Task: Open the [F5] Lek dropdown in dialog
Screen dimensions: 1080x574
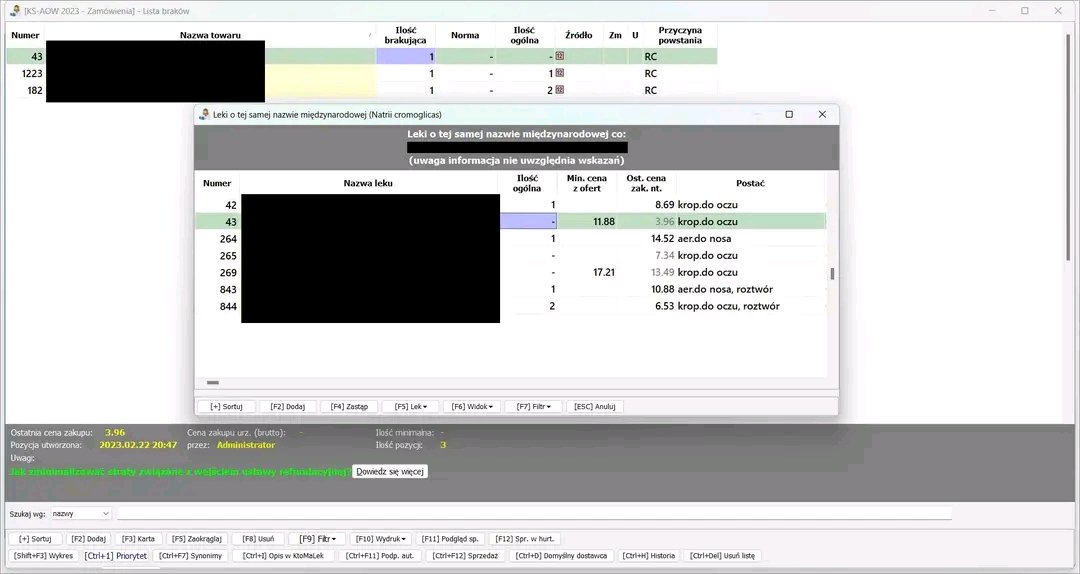Action: coord(410,407)
